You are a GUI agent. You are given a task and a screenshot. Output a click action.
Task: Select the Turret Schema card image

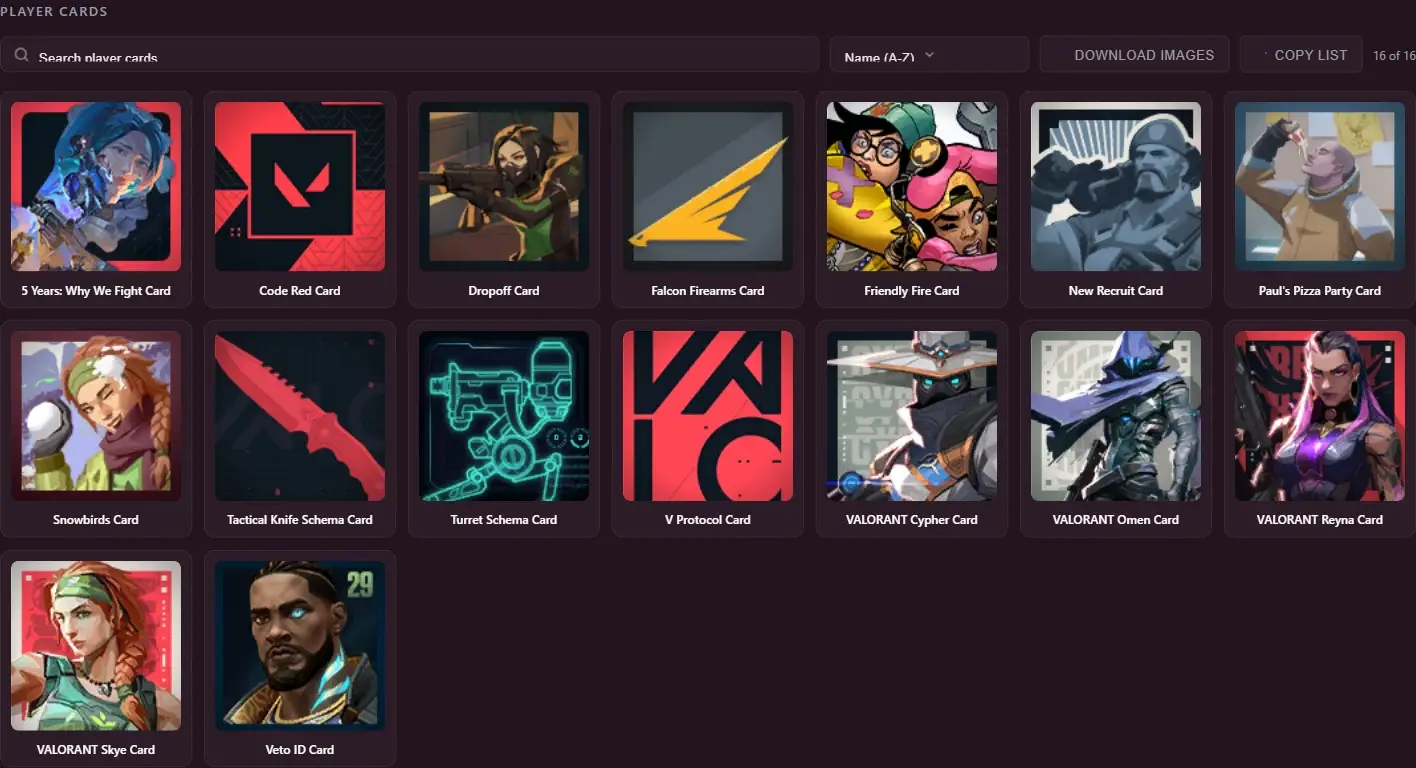click(x=504, y=416)
